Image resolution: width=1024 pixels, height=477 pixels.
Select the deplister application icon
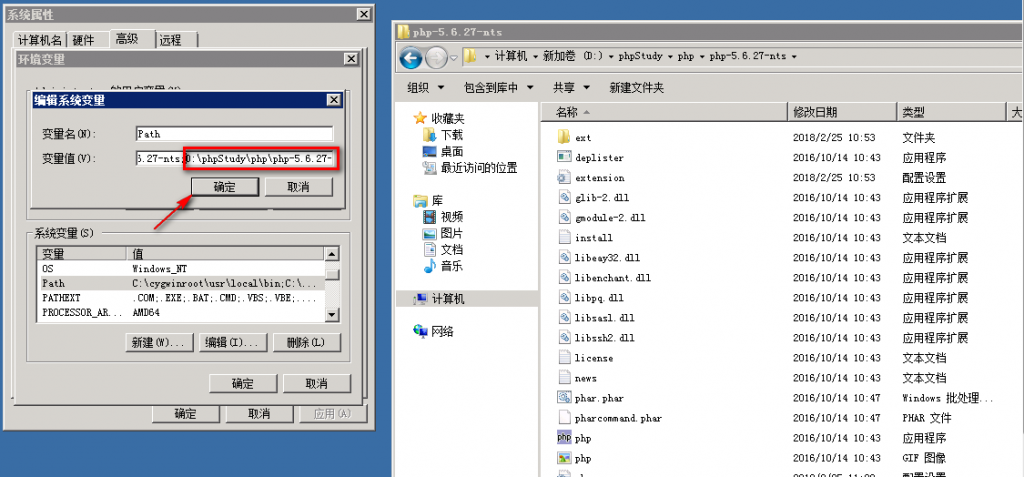[564, 157]
